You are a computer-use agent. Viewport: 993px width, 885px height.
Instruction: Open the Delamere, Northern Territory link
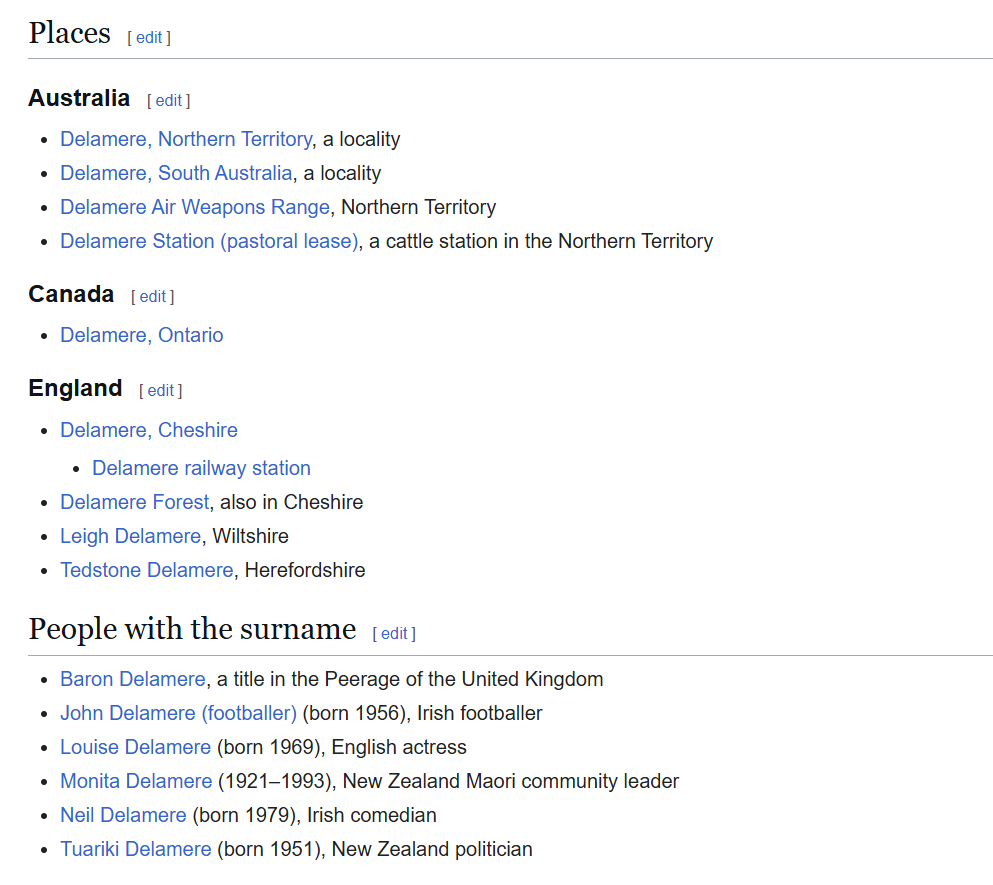pos(186,139)
